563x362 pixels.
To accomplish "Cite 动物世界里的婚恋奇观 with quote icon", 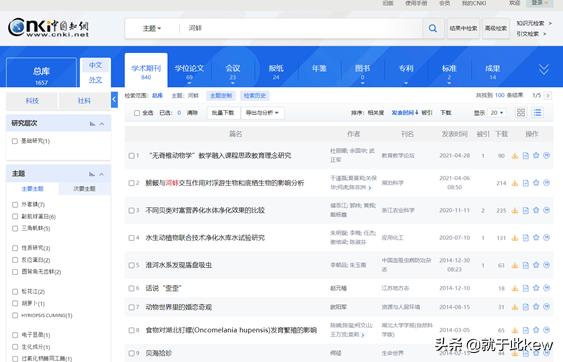I will coord(546,307).
